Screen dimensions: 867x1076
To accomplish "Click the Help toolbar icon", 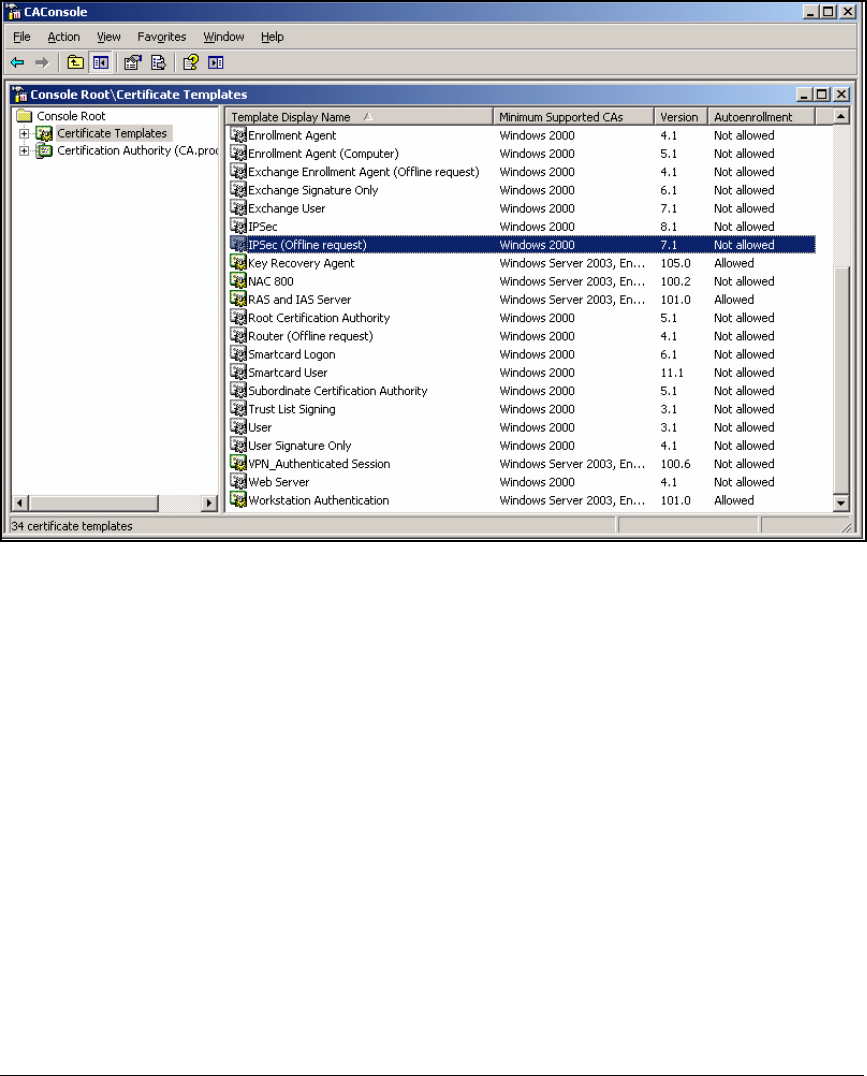I will pyautogui.click(x=190, y=62).
